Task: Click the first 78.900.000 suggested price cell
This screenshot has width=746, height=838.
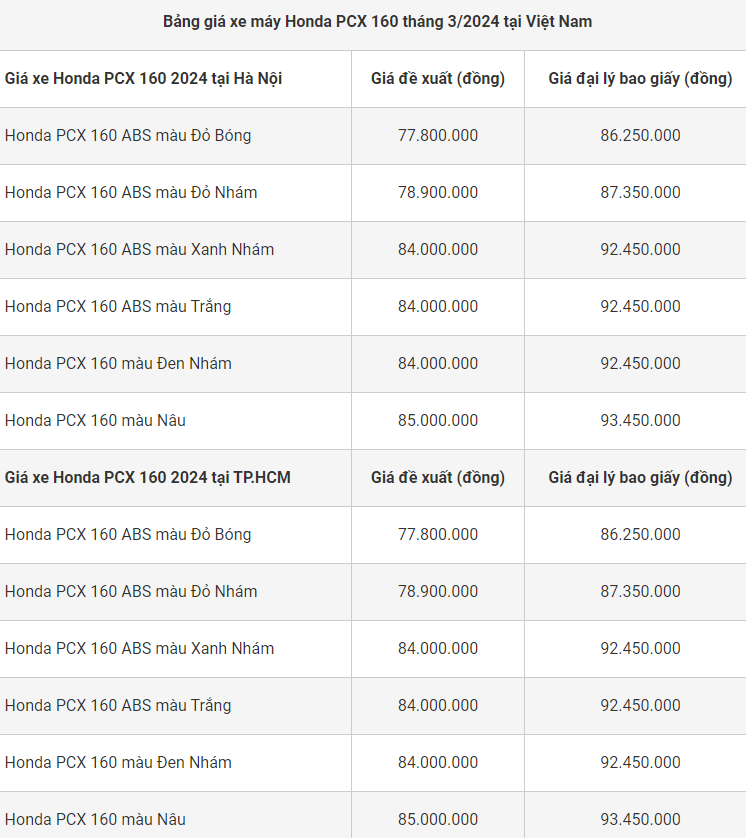Action: tap(438, 192)
